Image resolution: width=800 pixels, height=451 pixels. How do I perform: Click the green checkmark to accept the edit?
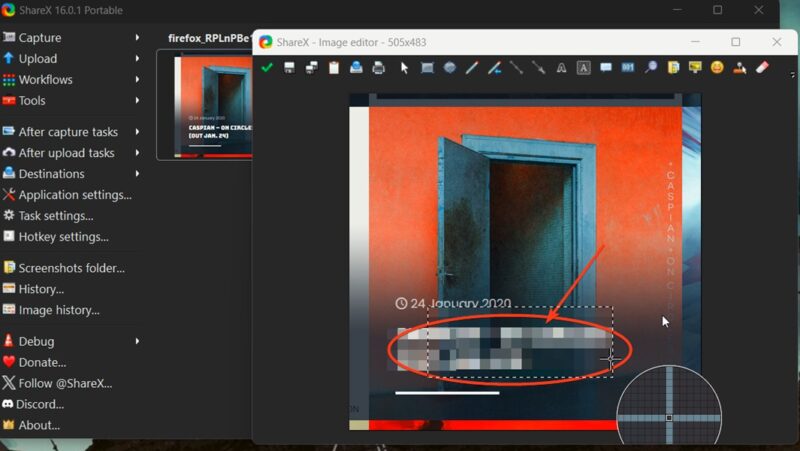[x=267, y=67]
